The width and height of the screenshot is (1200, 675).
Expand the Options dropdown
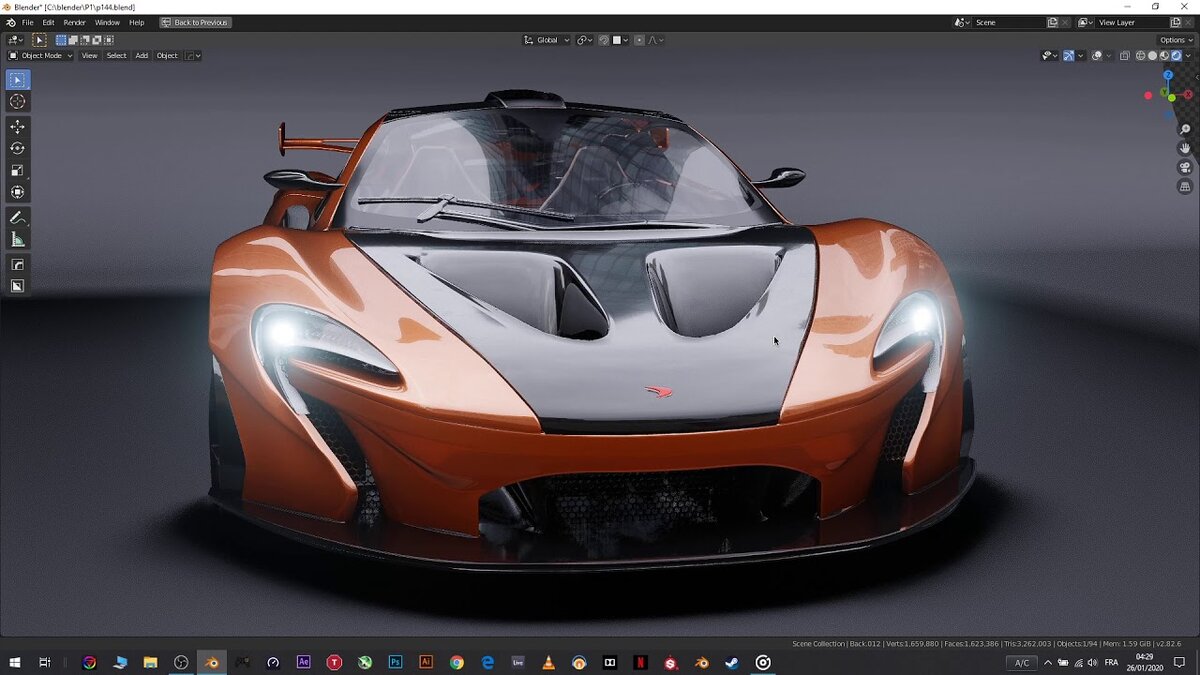pos(1175,40)
